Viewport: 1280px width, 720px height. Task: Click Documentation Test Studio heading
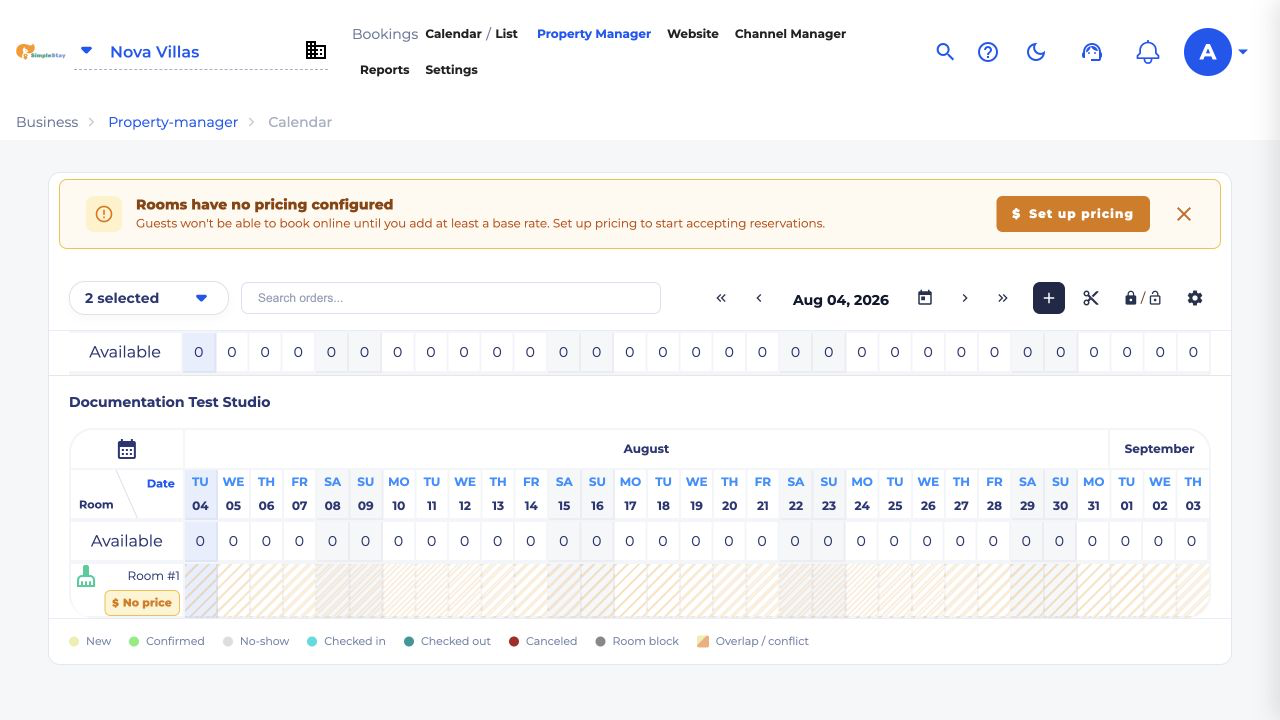170,402
